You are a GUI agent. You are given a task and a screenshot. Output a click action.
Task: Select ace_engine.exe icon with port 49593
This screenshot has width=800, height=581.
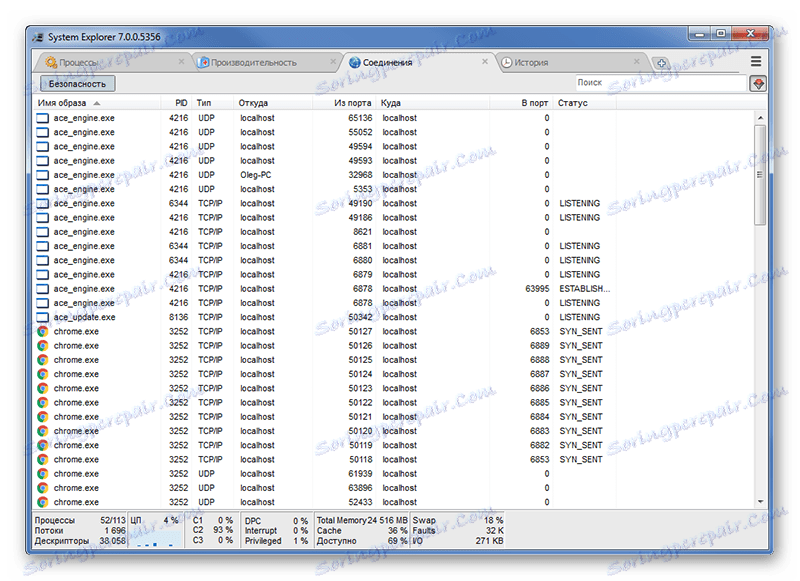click(x=43, y=161)
